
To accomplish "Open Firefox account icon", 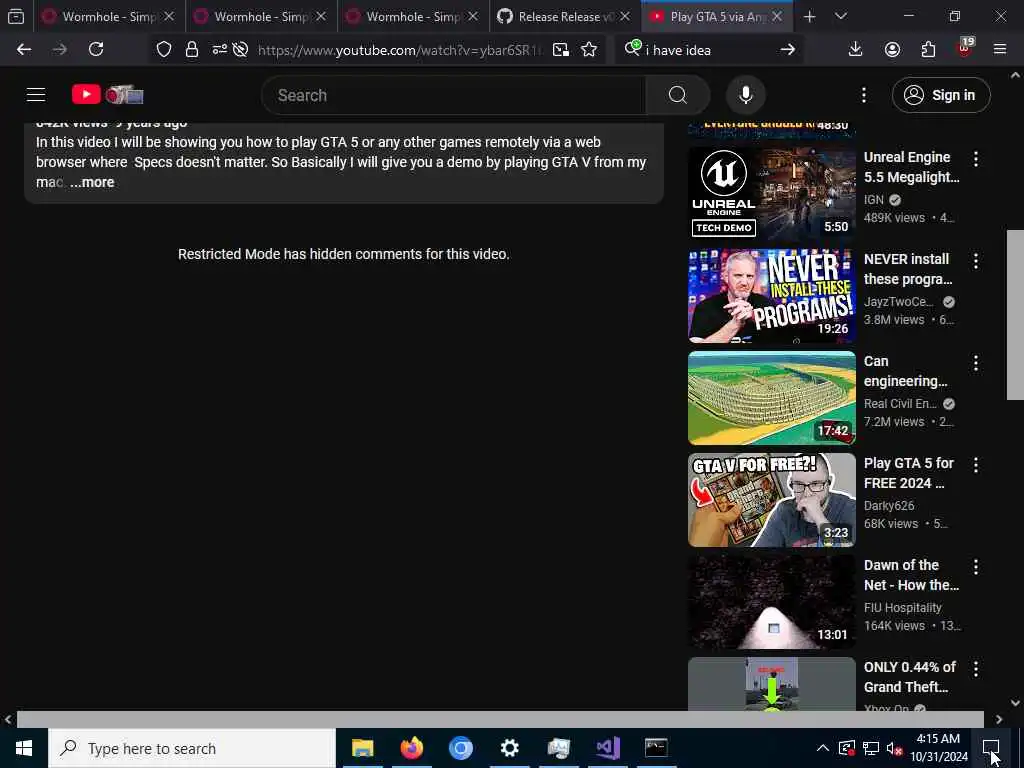I will pos(892,49).
